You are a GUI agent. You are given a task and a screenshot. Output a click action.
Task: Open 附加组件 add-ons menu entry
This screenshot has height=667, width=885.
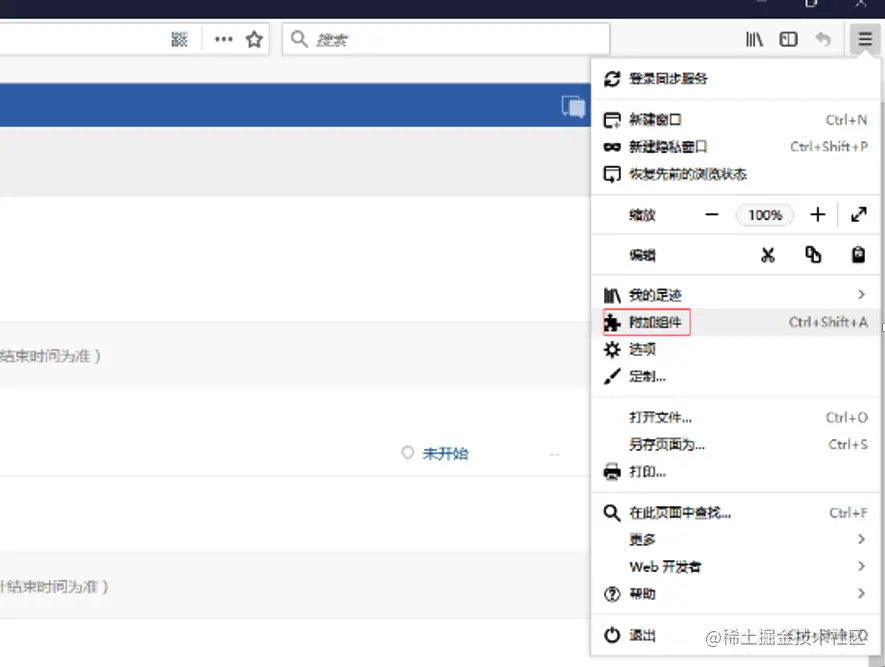tap(735, 322)
